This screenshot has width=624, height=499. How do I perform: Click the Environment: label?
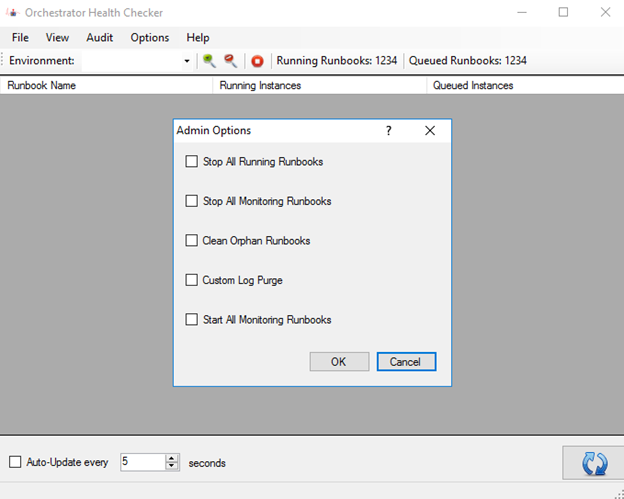coord(42,61)
